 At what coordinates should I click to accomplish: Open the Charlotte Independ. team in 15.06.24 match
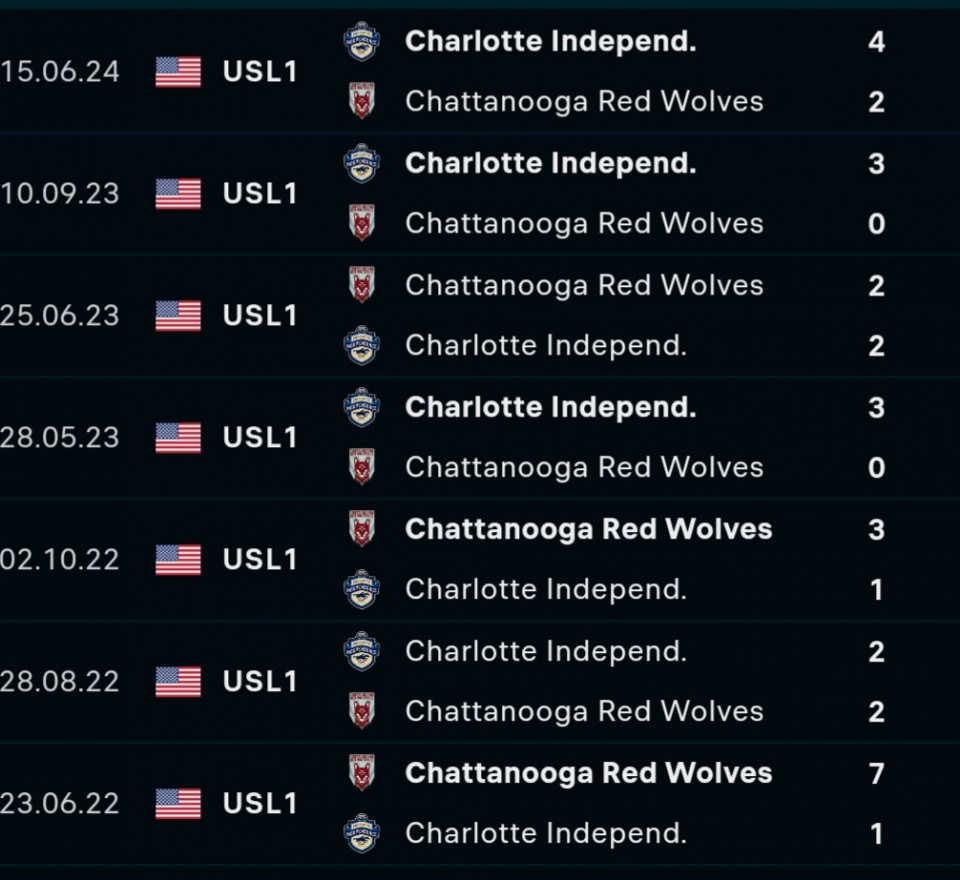coord(550,42)
